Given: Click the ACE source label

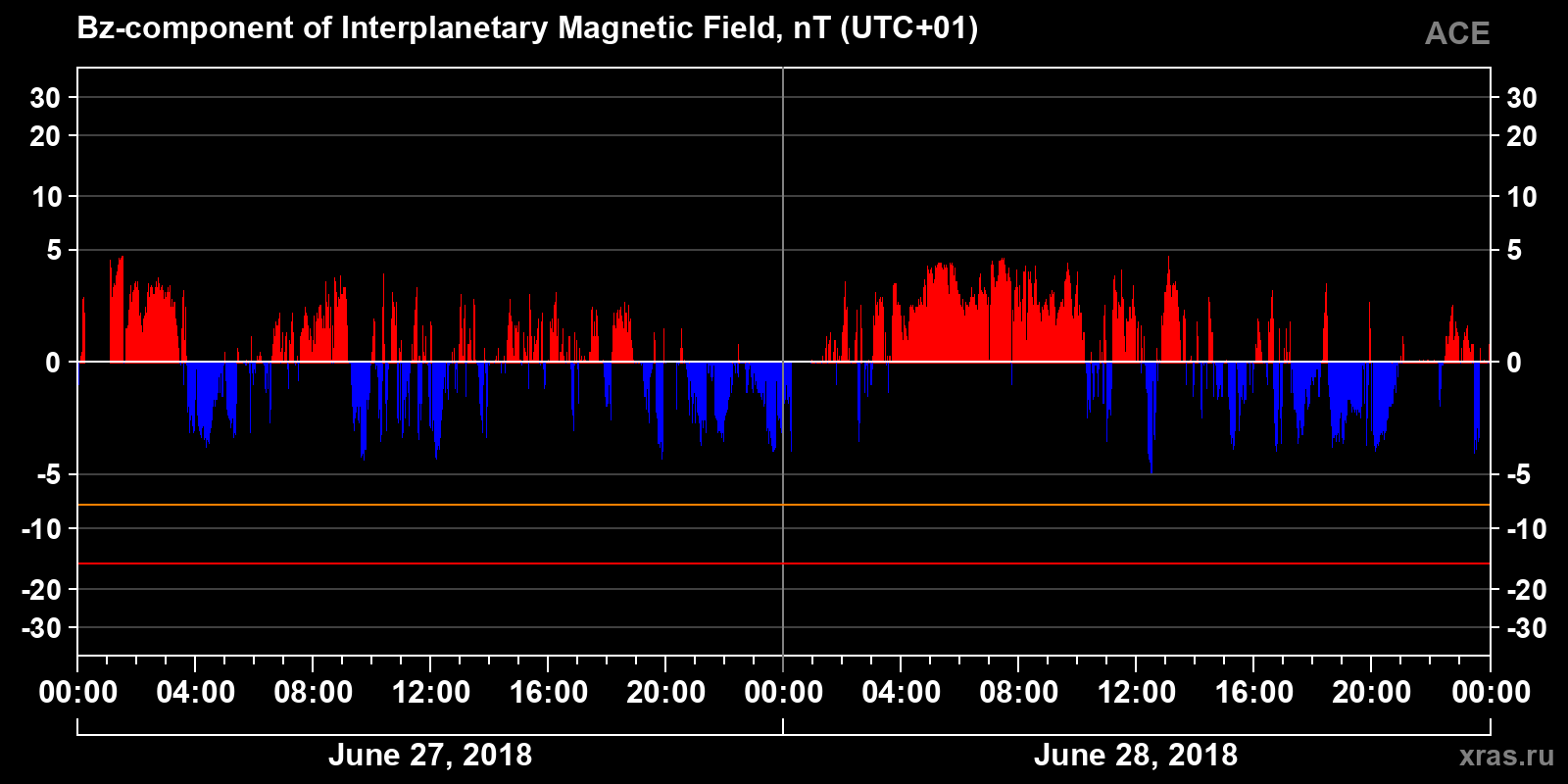Looking at the screenshot, I should click(1457, 34).
